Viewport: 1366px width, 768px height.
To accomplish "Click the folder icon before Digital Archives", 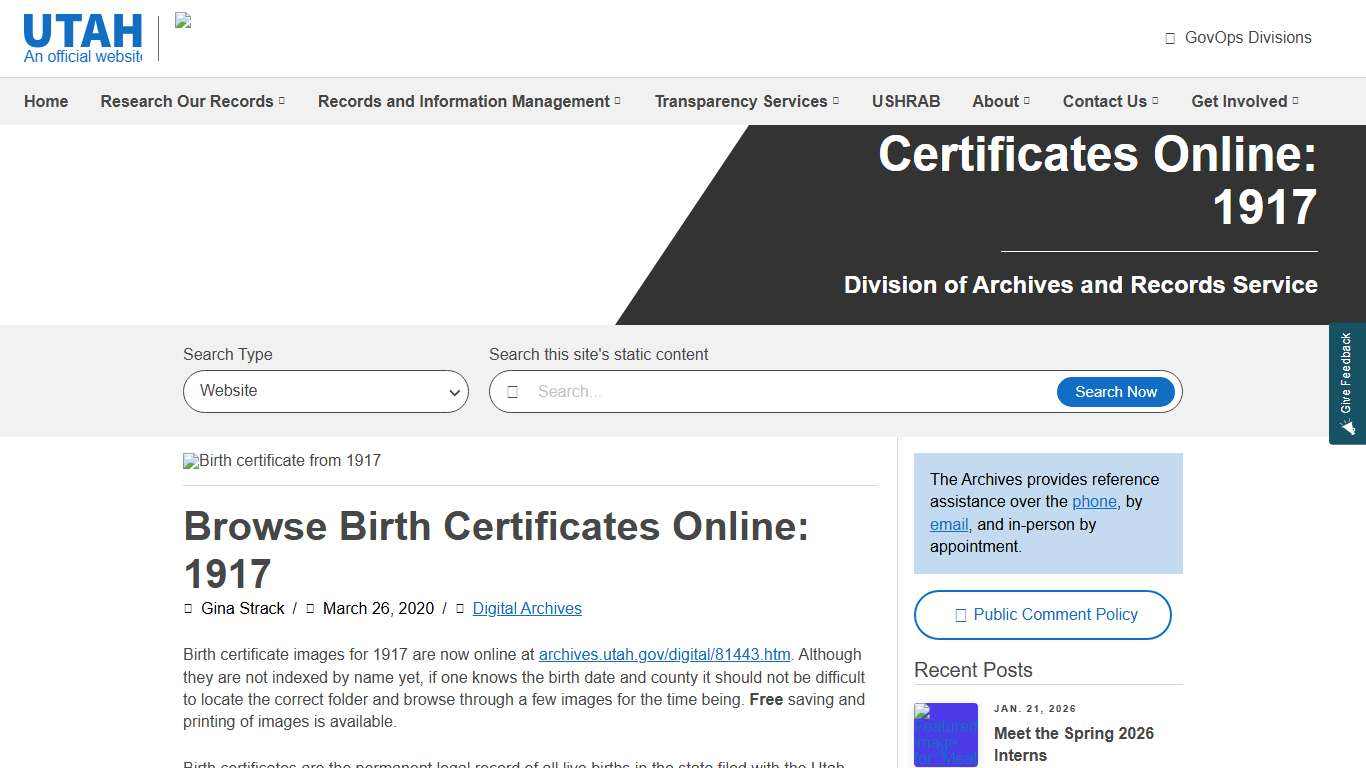I will (460, 608).
